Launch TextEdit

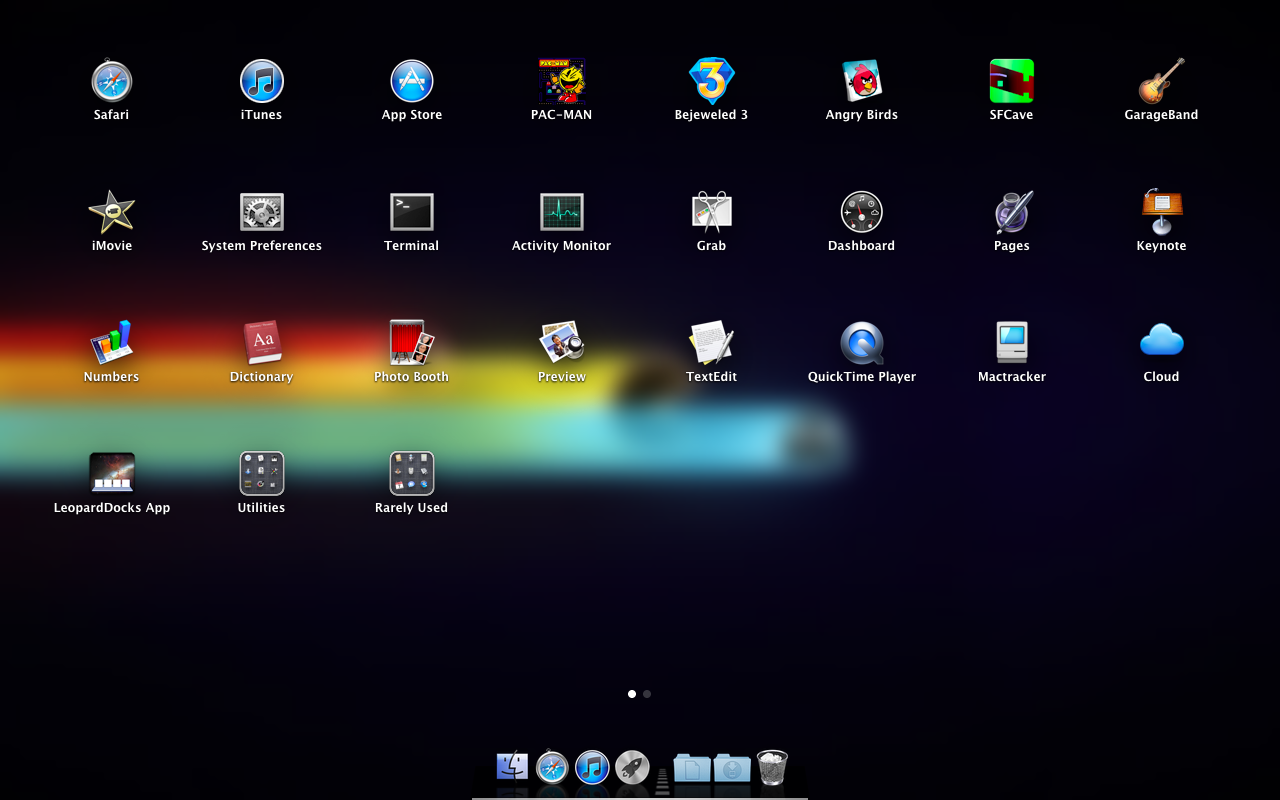712,343
